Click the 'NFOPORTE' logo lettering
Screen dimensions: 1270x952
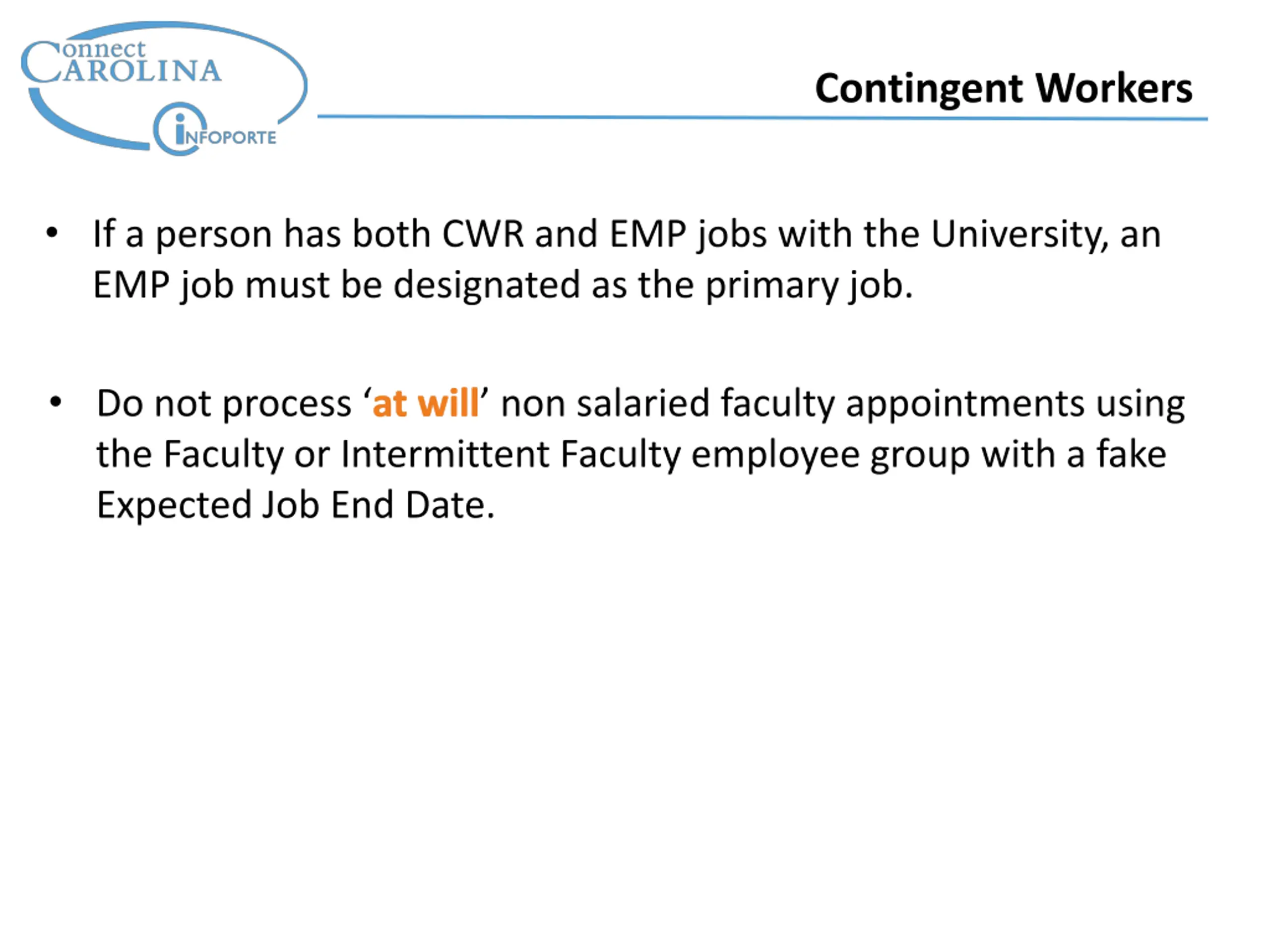pos(230,138)
